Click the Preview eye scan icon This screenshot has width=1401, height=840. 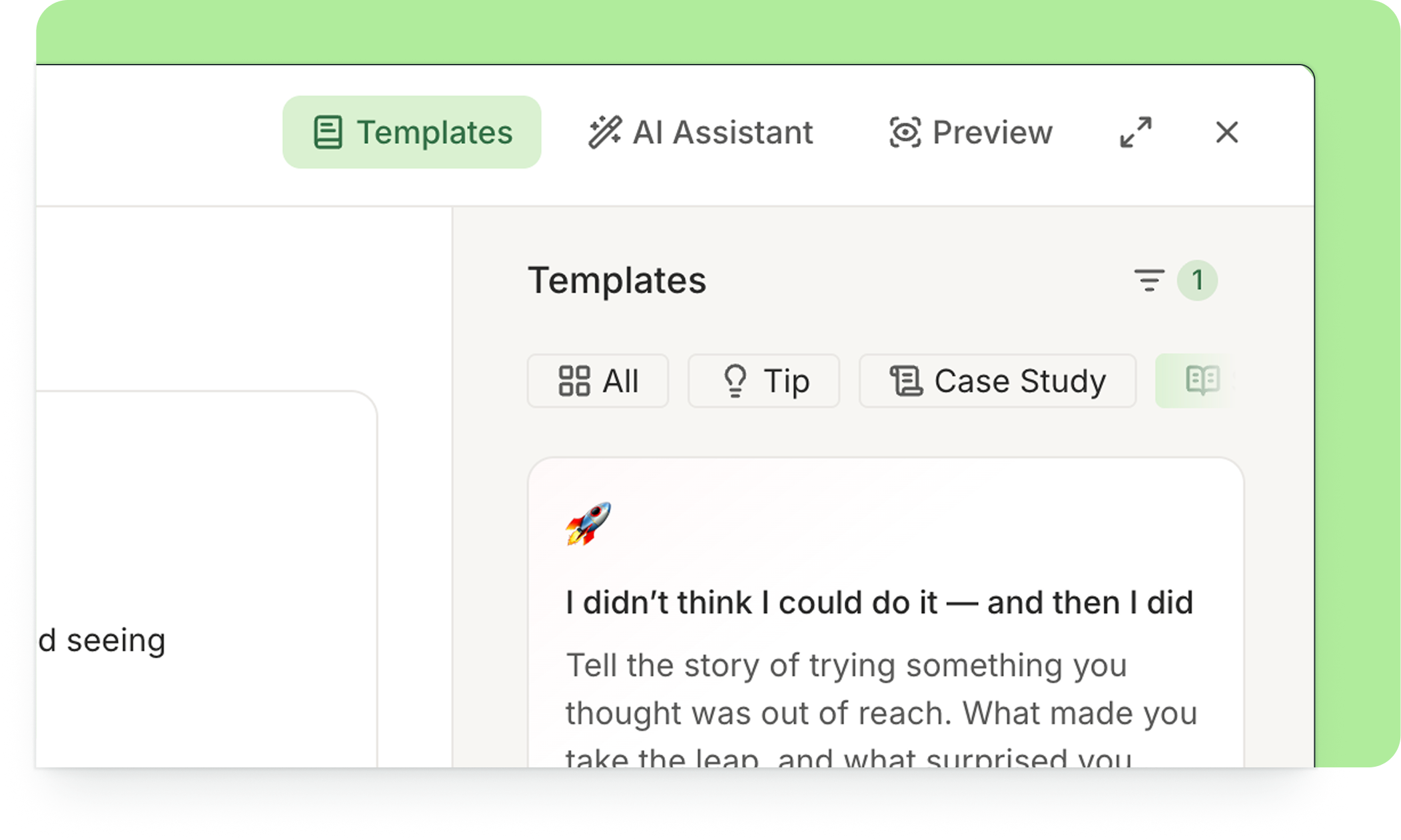pos(905,132)
